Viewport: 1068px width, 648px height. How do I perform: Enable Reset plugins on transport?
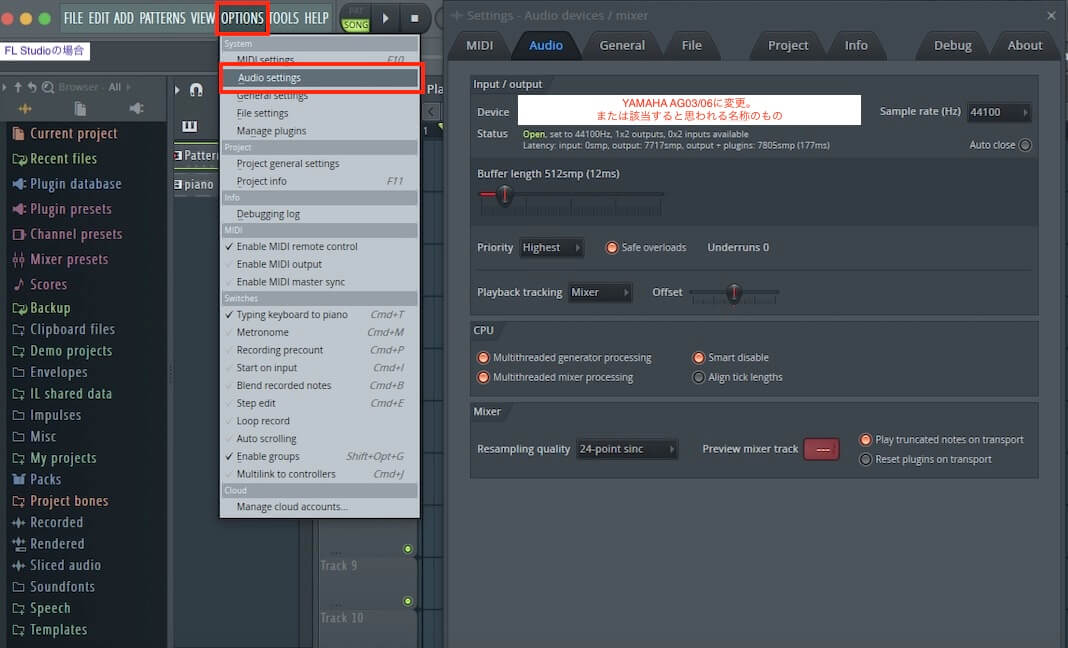coord(866,460)
